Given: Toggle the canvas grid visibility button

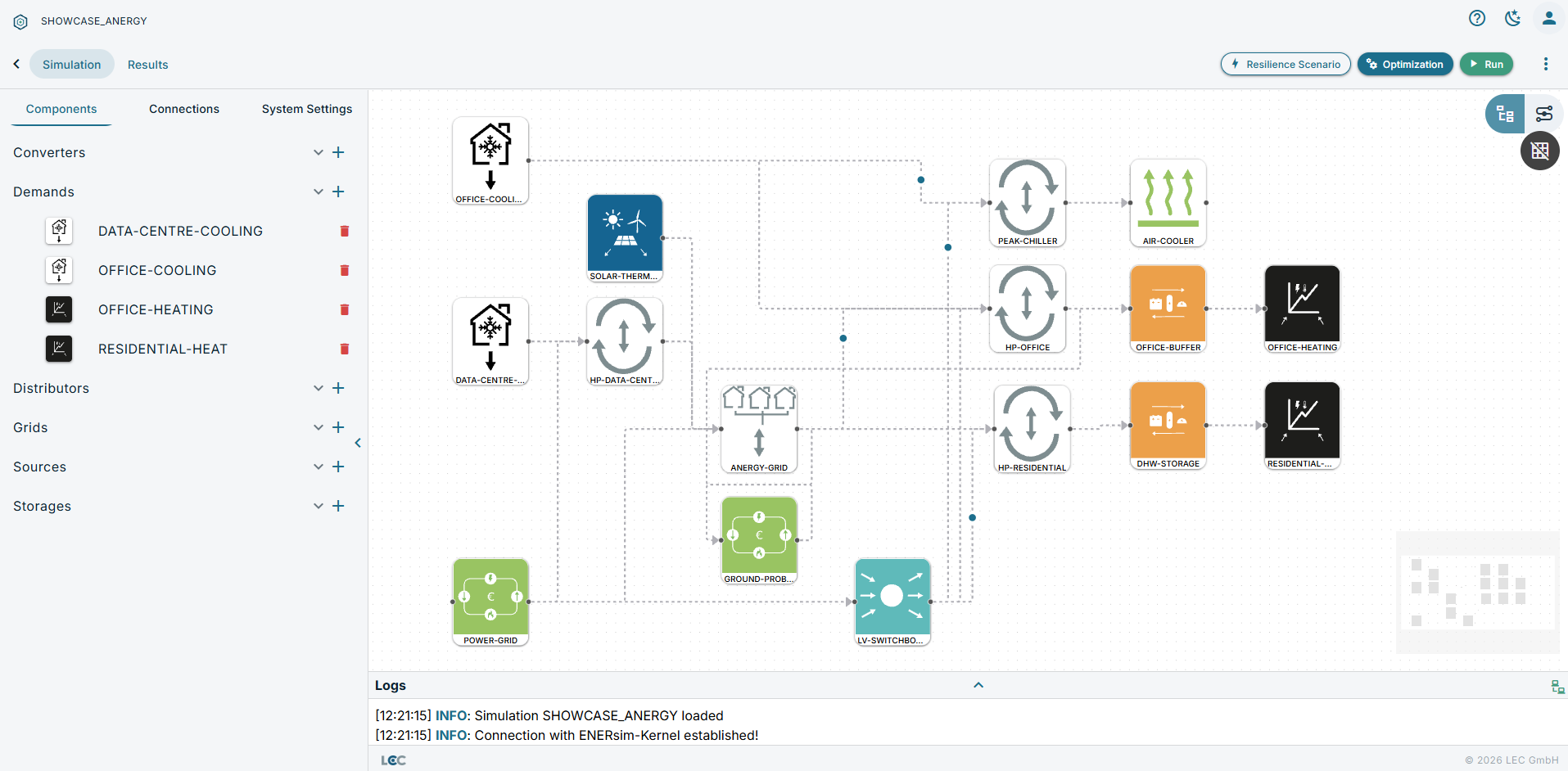Looking at the screenshot, I should (x=1540, y=151).
